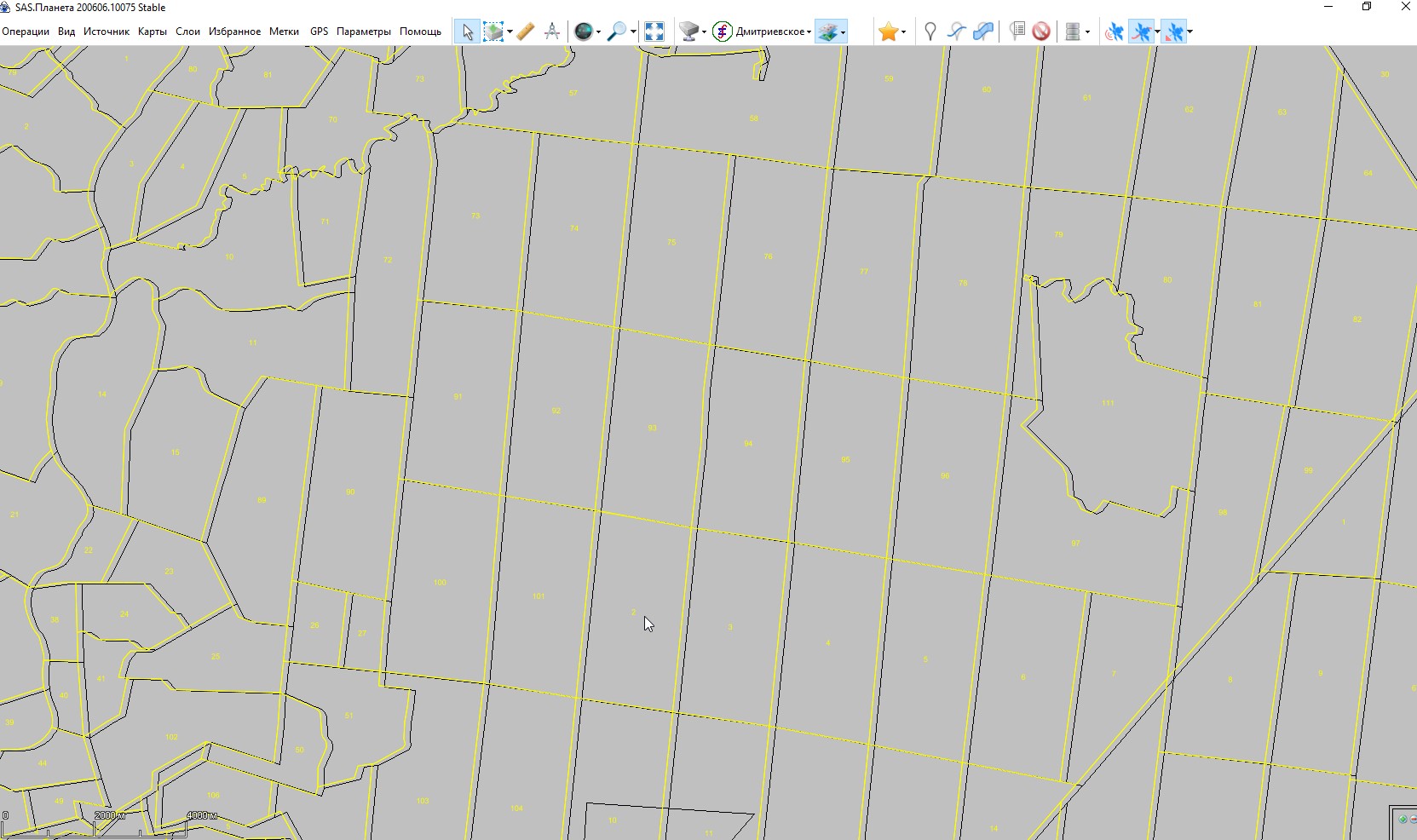Toggle full screen map mode
This screenshot has width=1417, height=840.
click(x=654, y=32)
